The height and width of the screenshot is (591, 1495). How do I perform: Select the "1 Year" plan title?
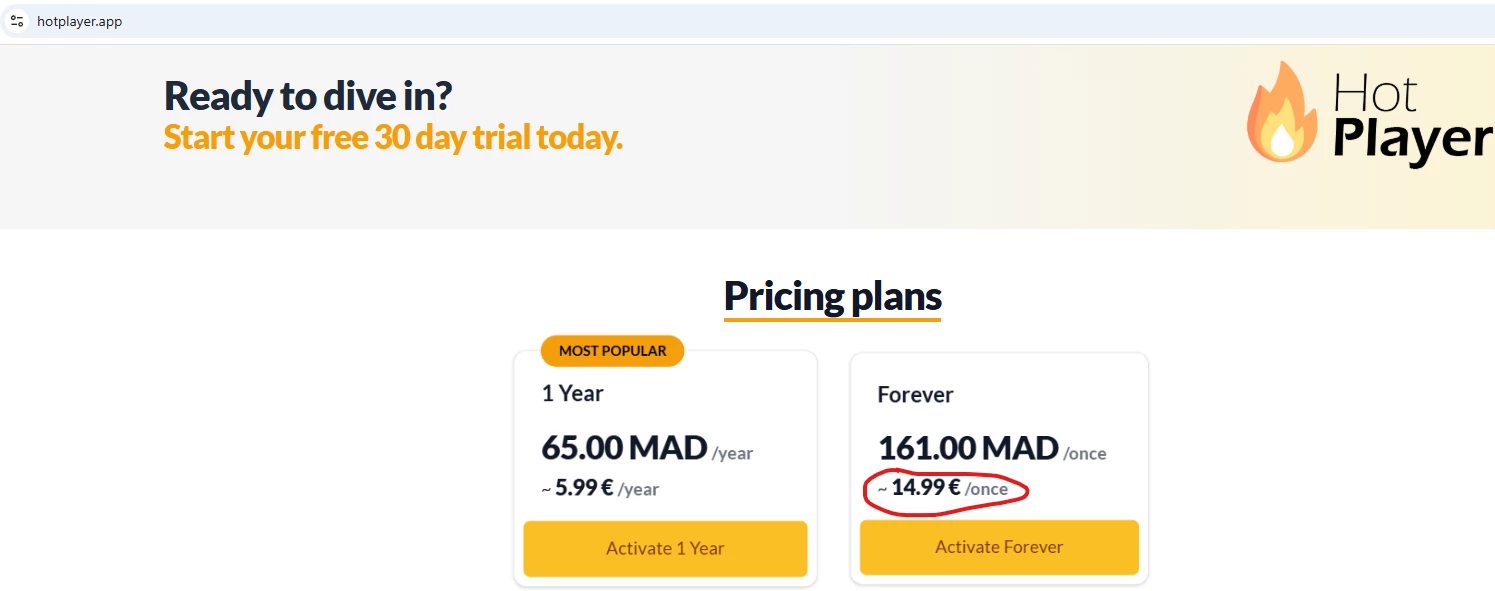click(x=572, y=393)
